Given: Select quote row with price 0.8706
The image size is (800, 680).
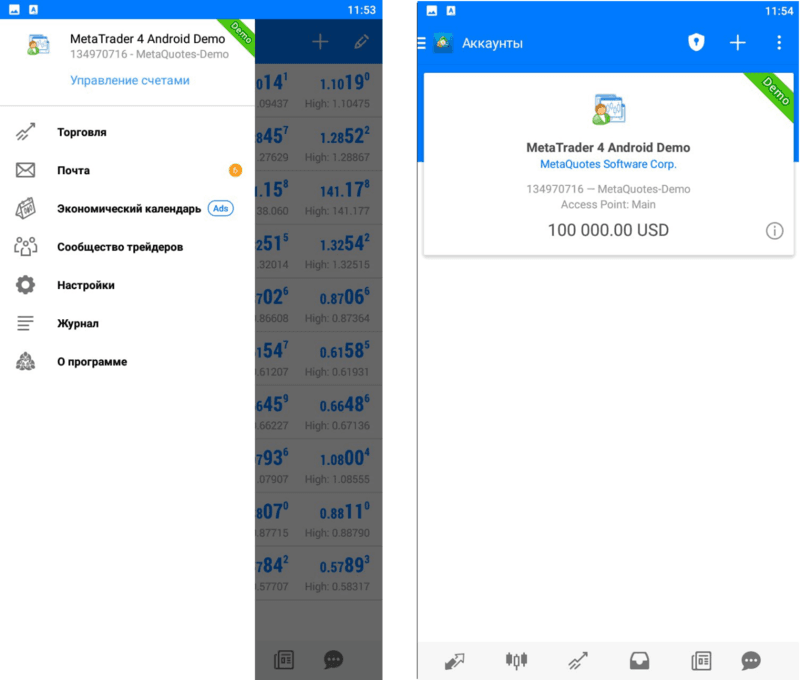Looking at the screenshot, I should coord(319,305).
